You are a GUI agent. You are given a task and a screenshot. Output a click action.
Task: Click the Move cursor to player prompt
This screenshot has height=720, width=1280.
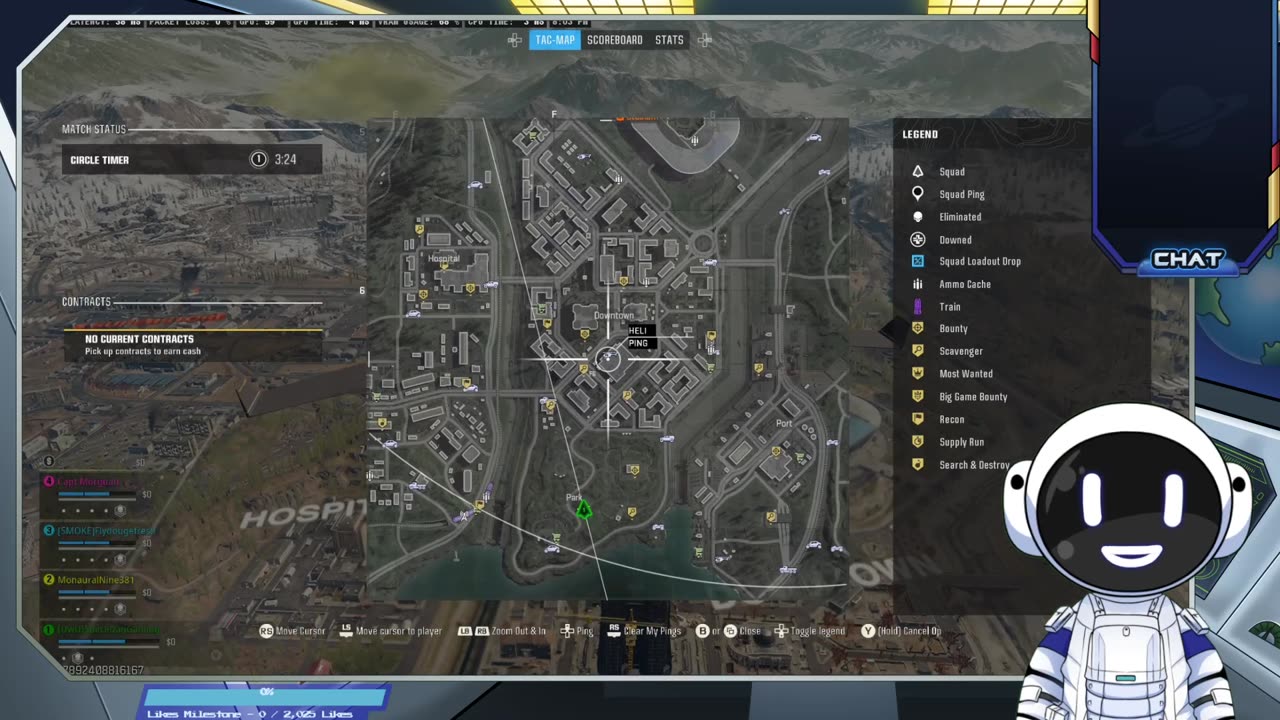pos(391,631)
